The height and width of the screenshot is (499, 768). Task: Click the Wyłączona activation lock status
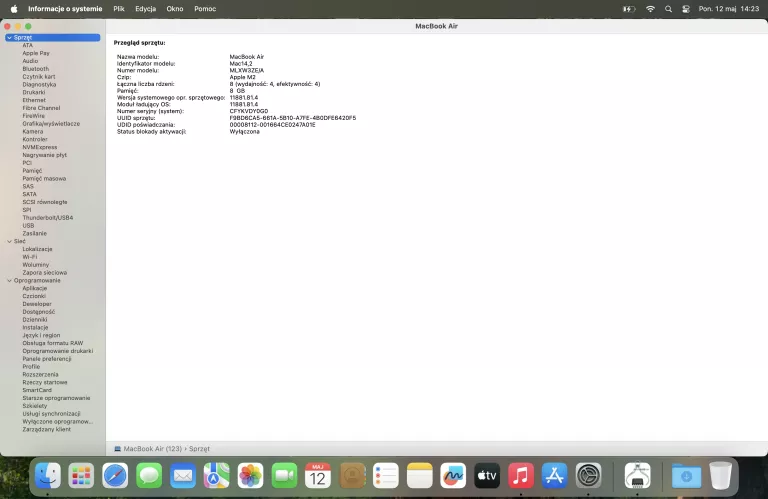[244, 132]
